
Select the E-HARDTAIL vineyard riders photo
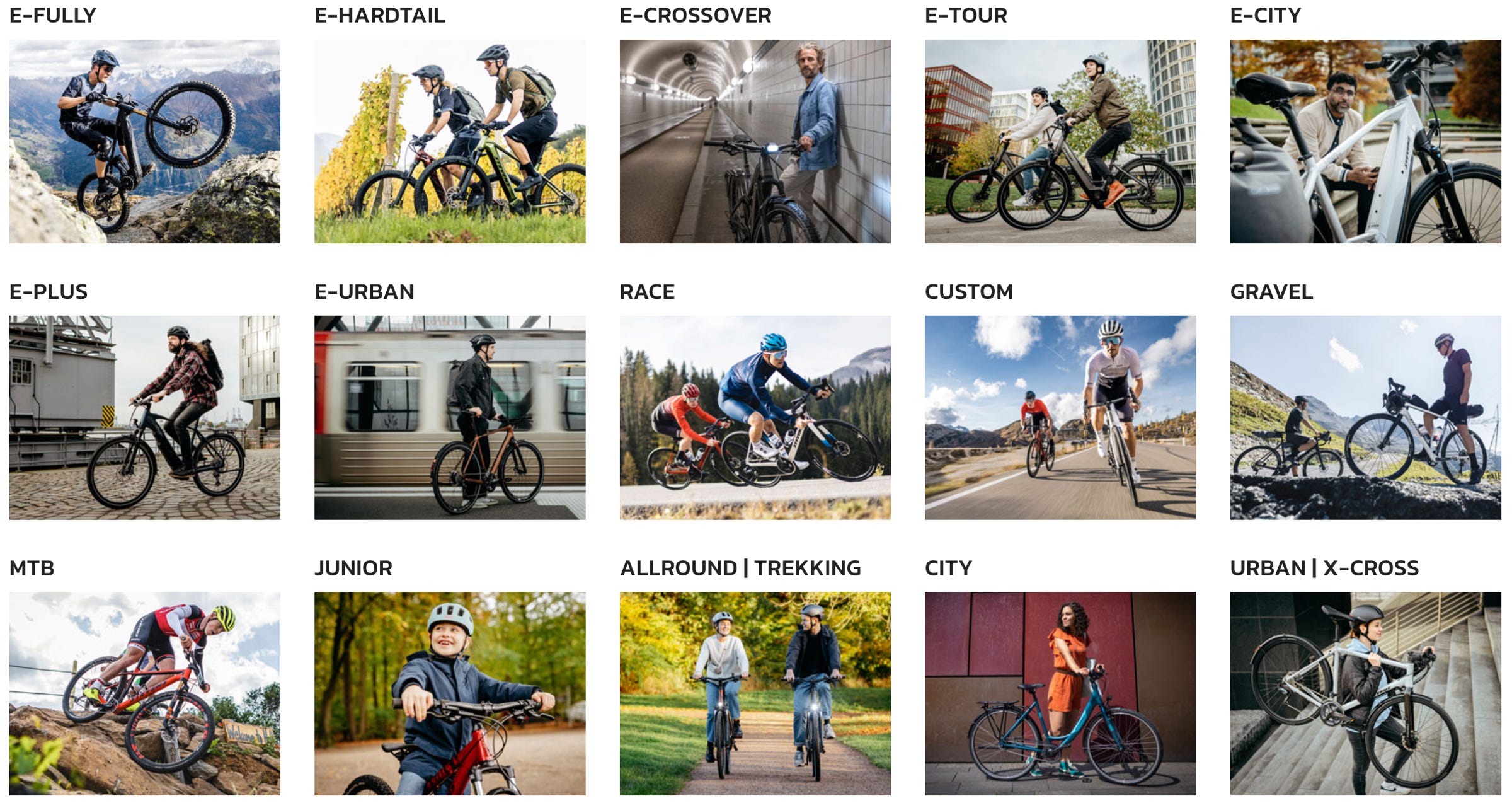(x=450, y=142)
